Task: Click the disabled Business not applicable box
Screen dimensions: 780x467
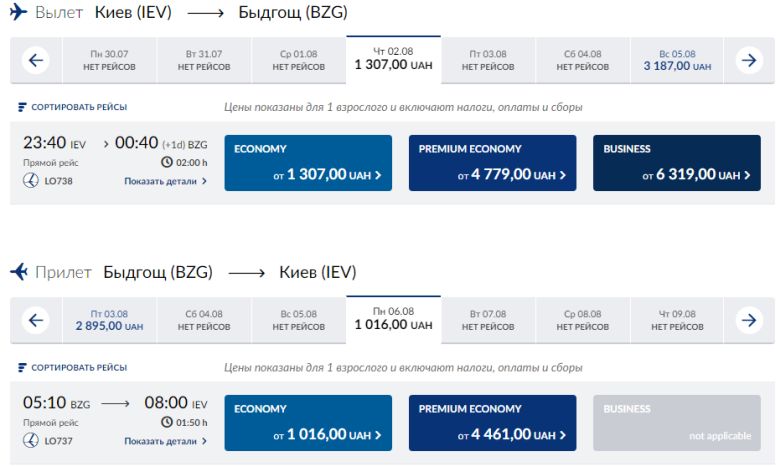Action: click(x=676, y=423)
